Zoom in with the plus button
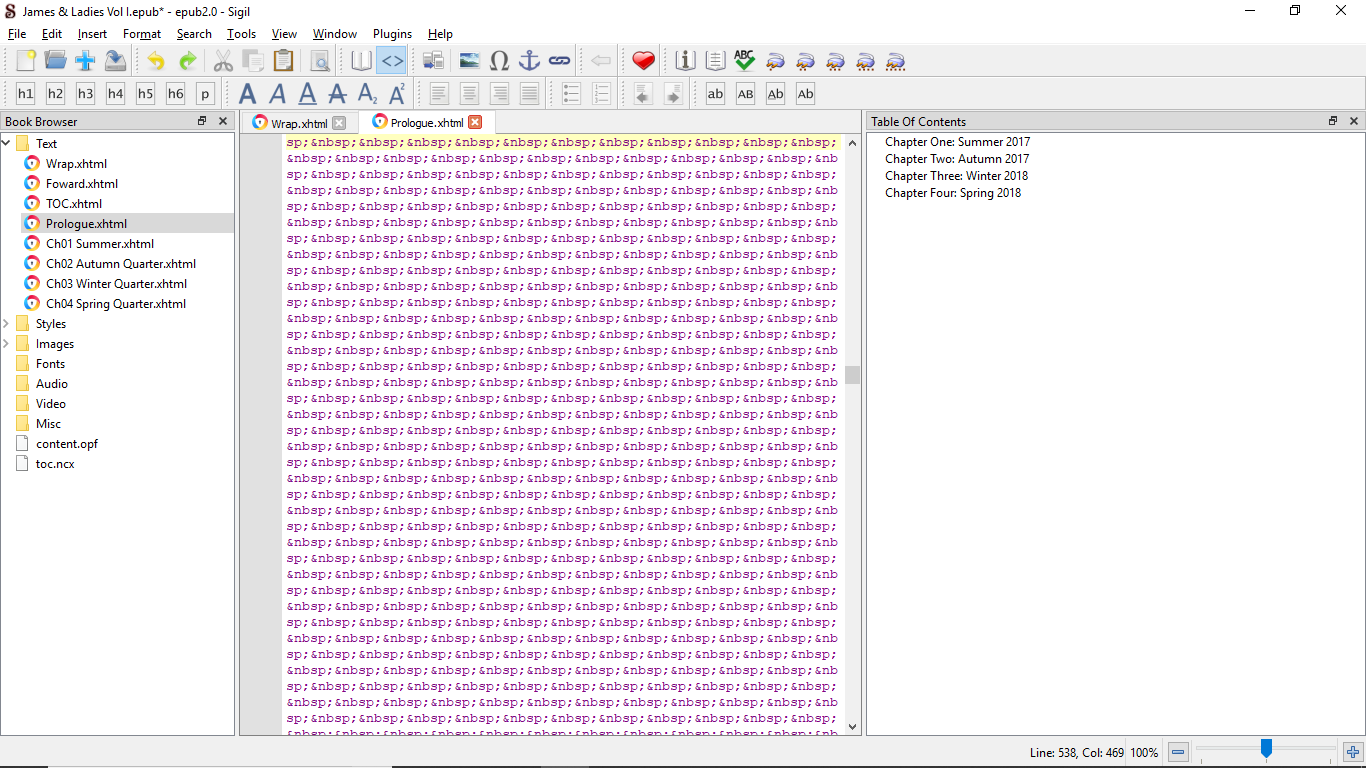This screenshot has height=768, width=1366. pos(1353,752)
